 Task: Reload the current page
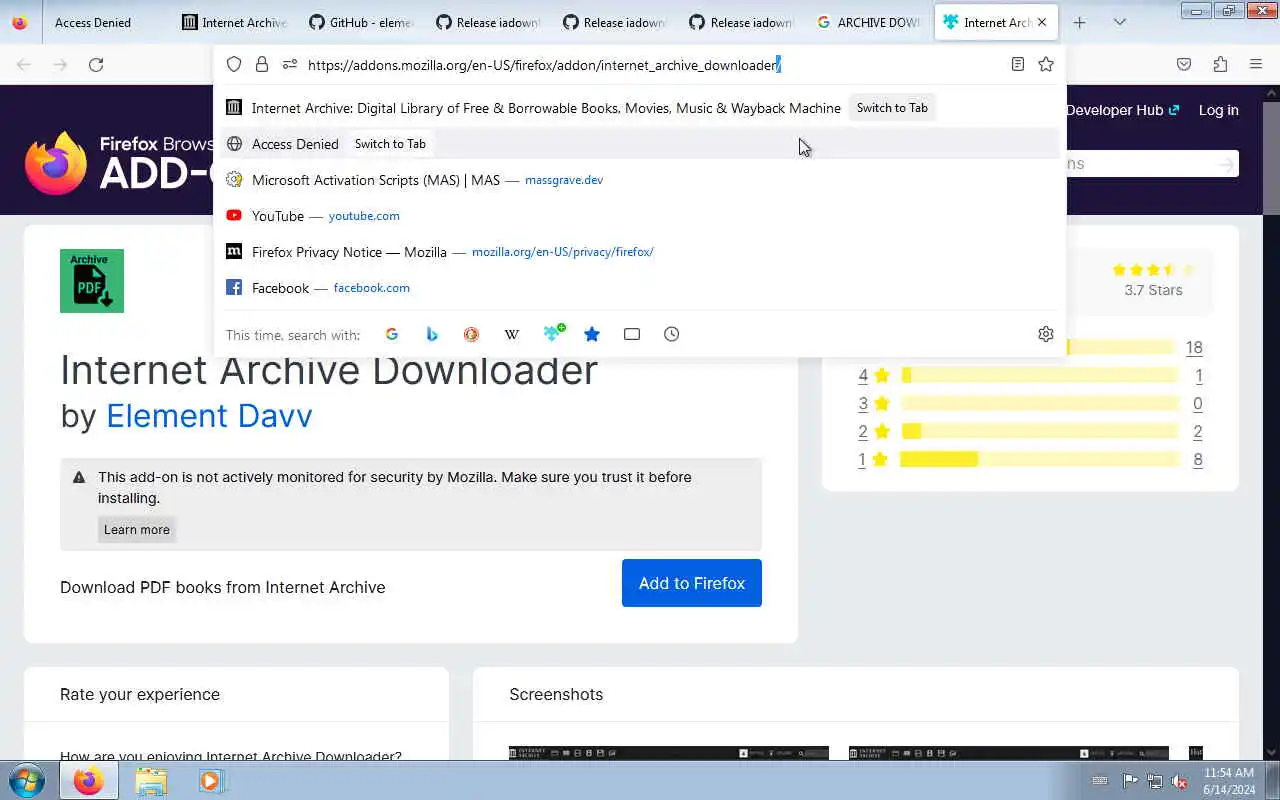(96, 64)
